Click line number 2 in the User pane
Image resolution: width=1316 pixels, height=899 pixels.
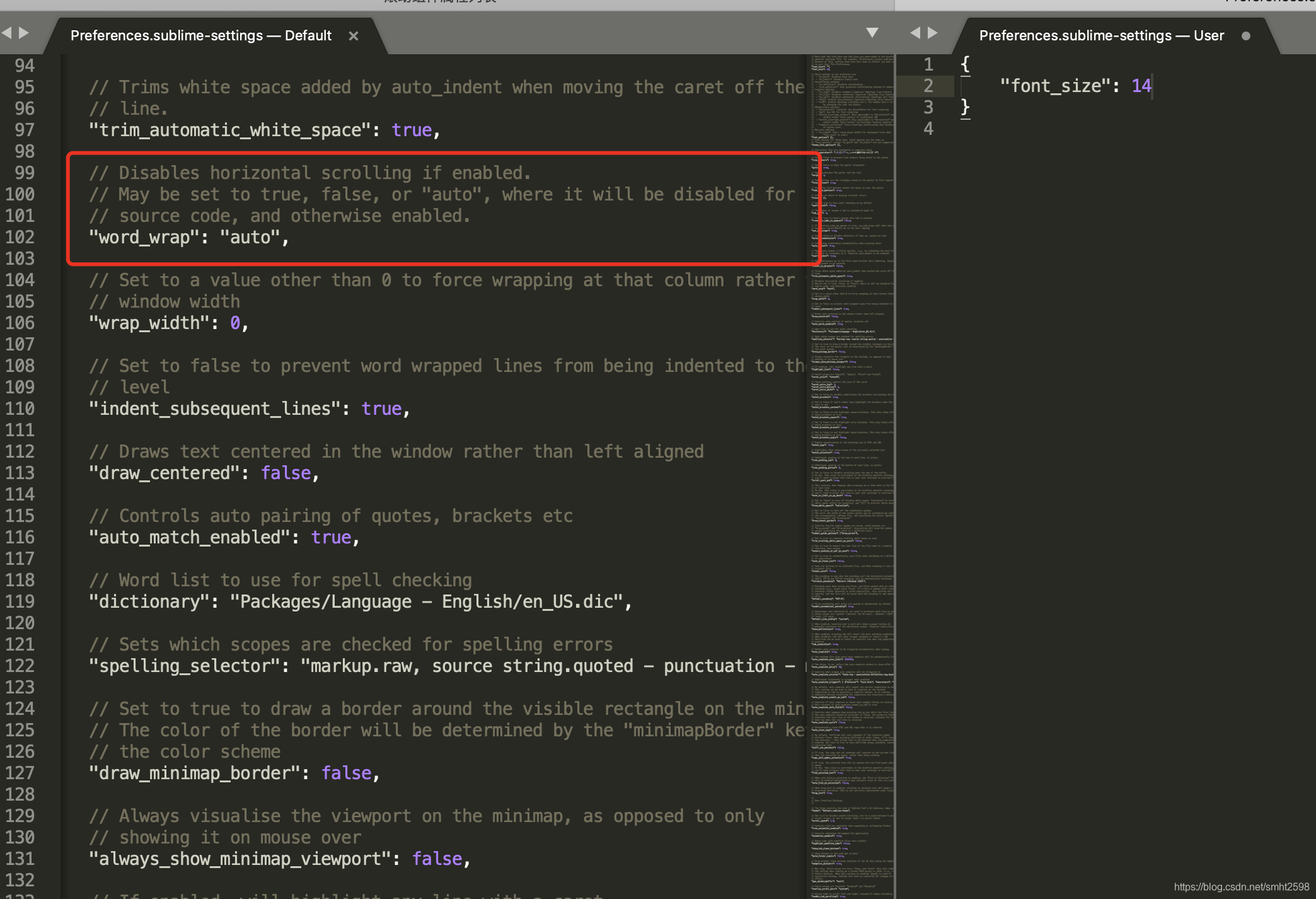[928, 86]
